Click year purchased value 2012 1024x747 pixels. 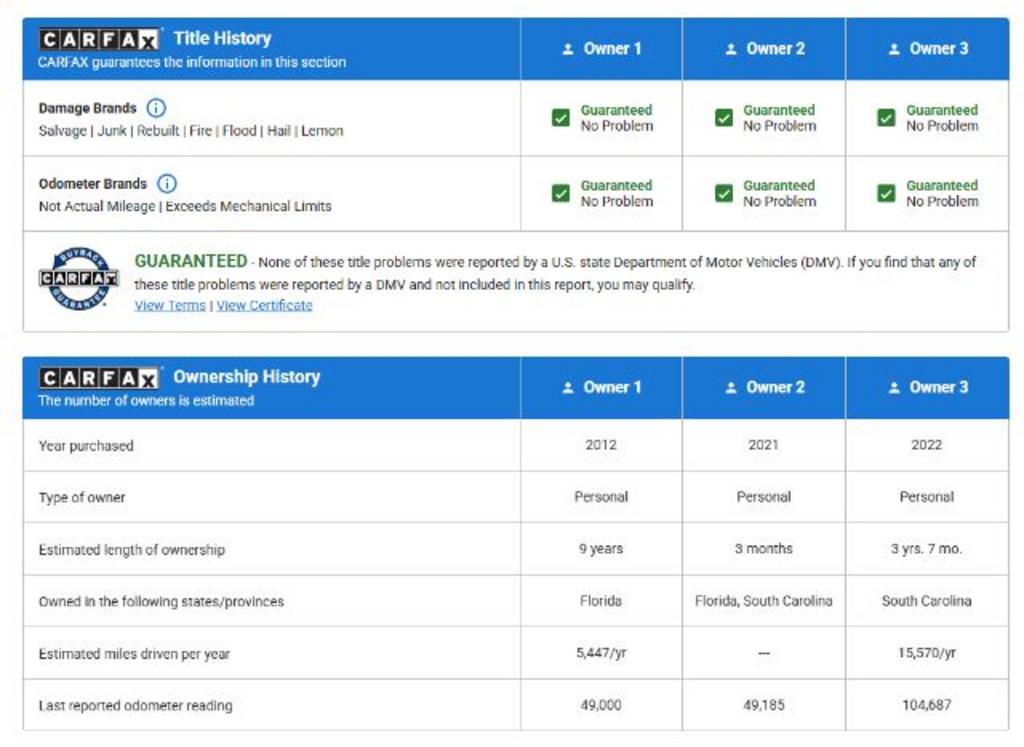tap(601, 445)
